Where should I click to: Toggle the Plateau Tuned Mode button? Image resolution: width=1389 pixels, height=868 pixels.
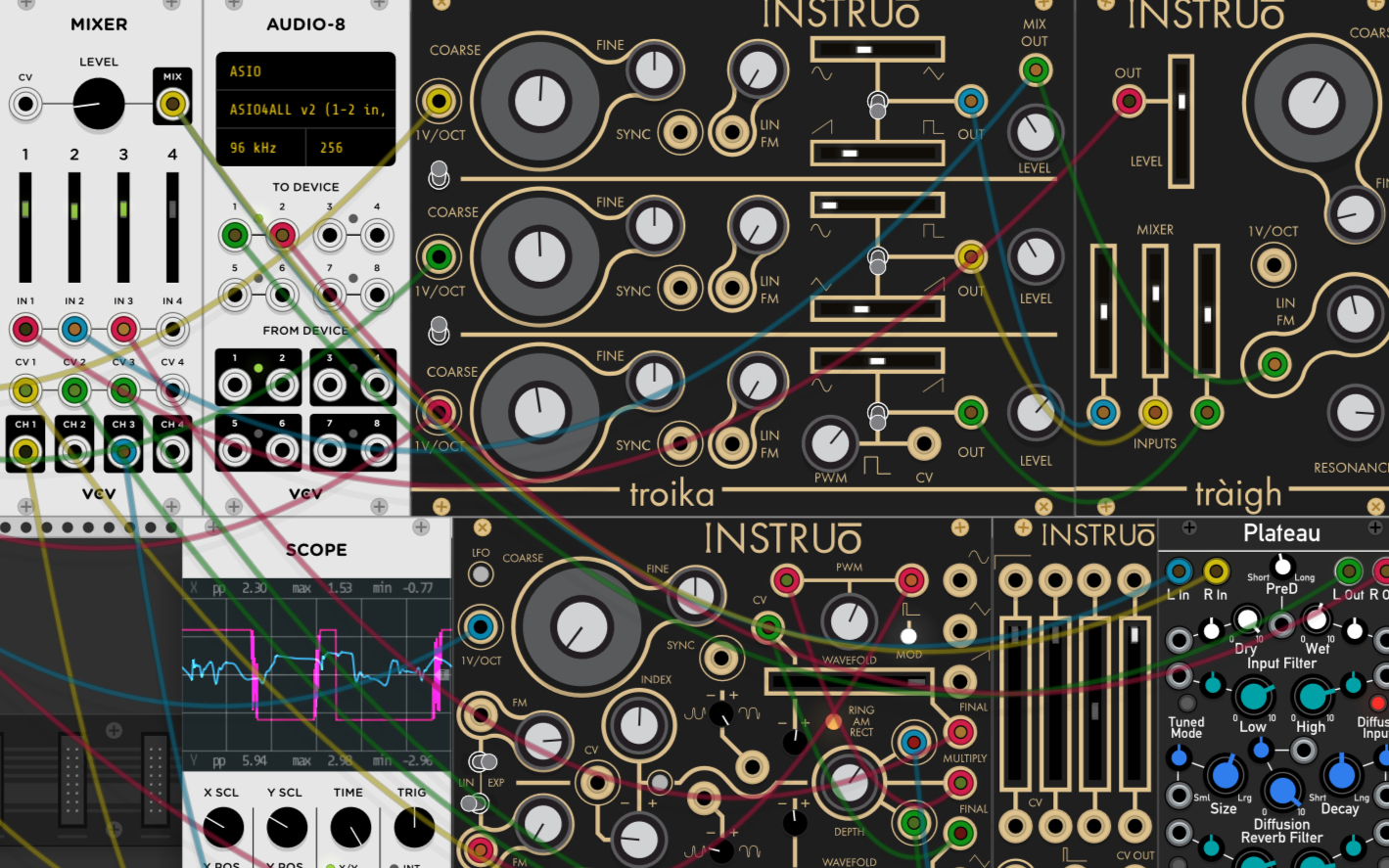(x=1186, y=703)
